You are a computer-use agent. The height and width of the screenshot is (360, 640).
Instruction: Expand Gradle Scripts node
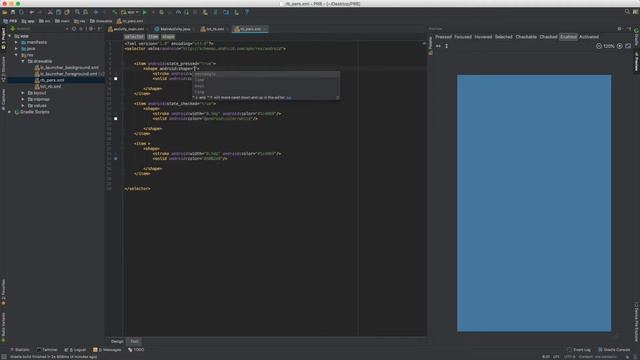coord(10,112)
